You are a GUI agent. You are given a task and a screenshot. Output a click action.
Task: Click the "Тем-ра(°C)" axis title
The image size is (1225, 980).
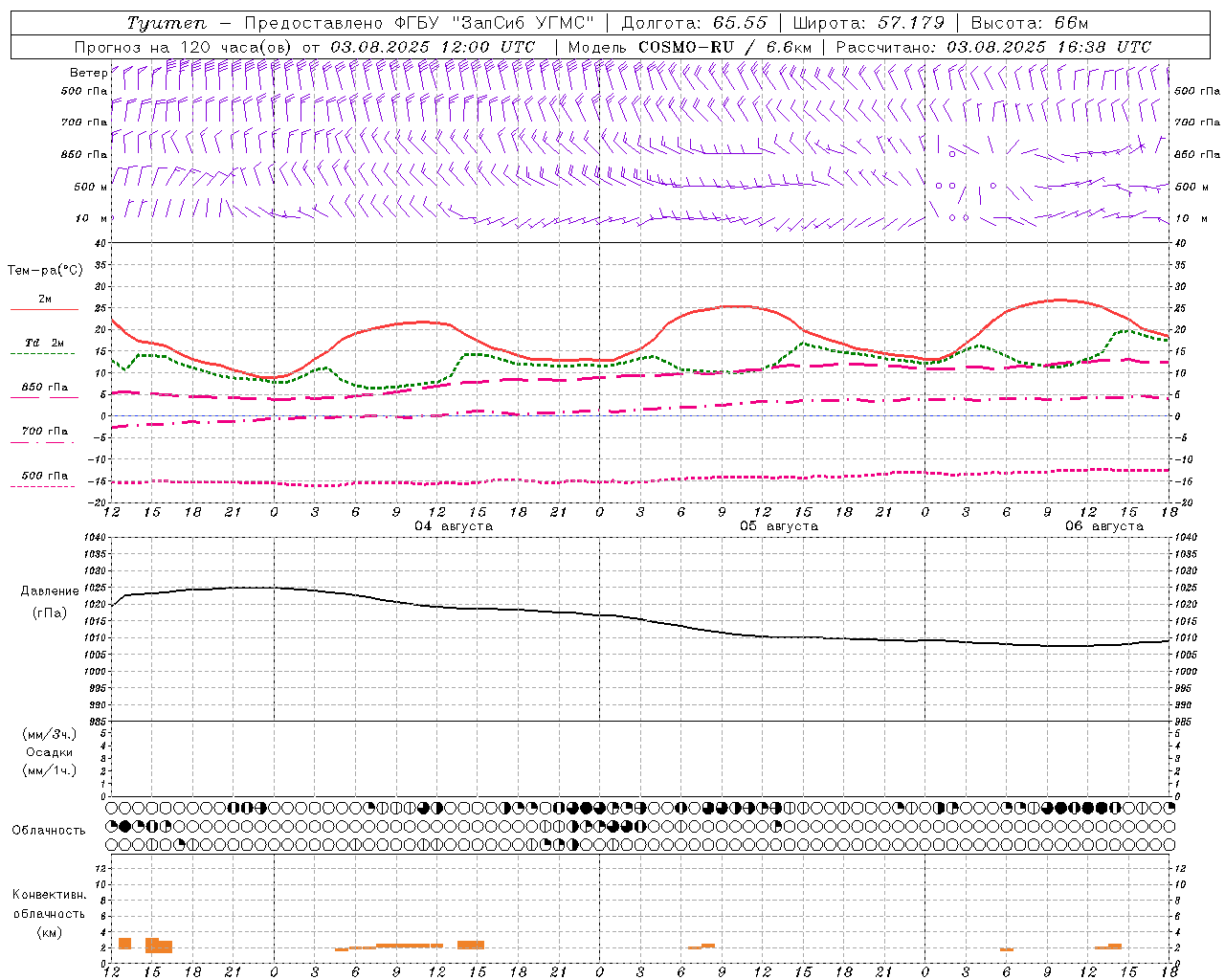point(45,271)
